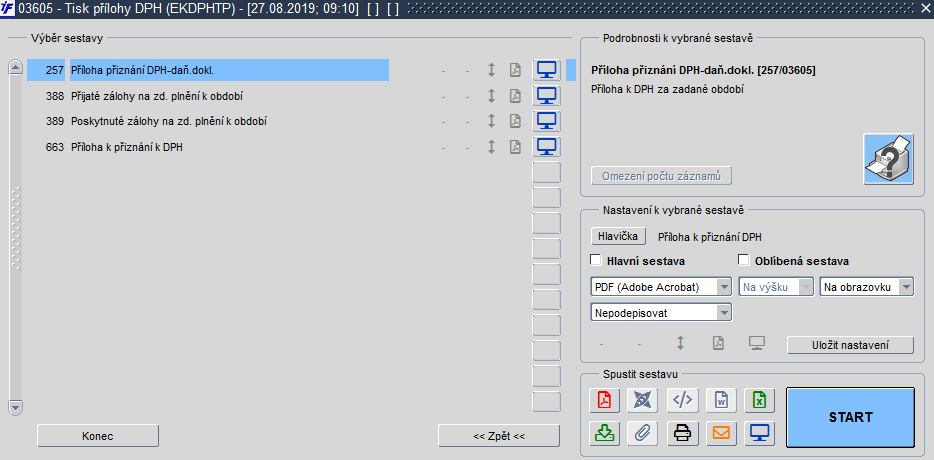Expand the Na obrazovku output dropdown

[867, 287]
